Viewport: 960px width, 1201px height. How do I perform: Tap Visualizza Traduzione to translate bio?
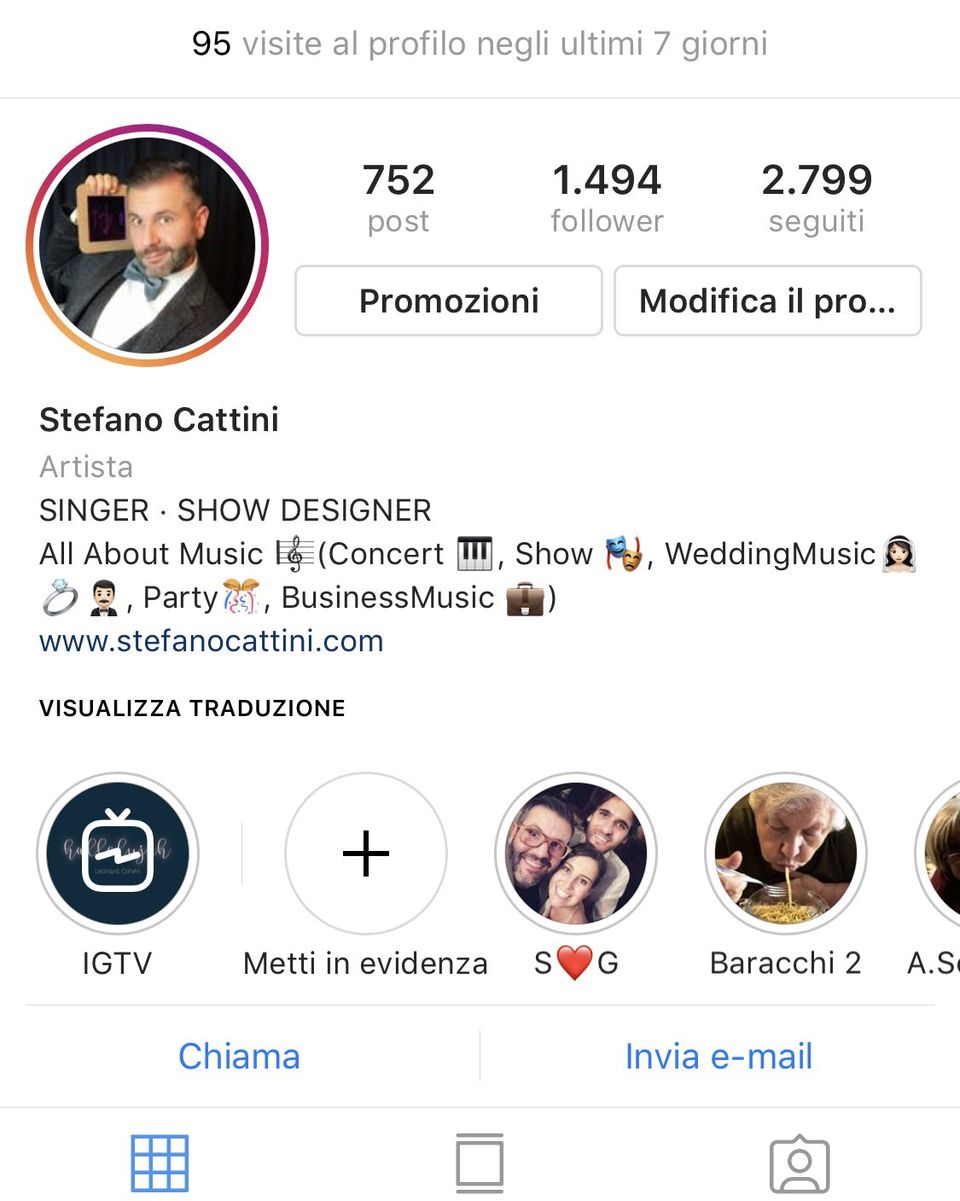click(192, 708)
